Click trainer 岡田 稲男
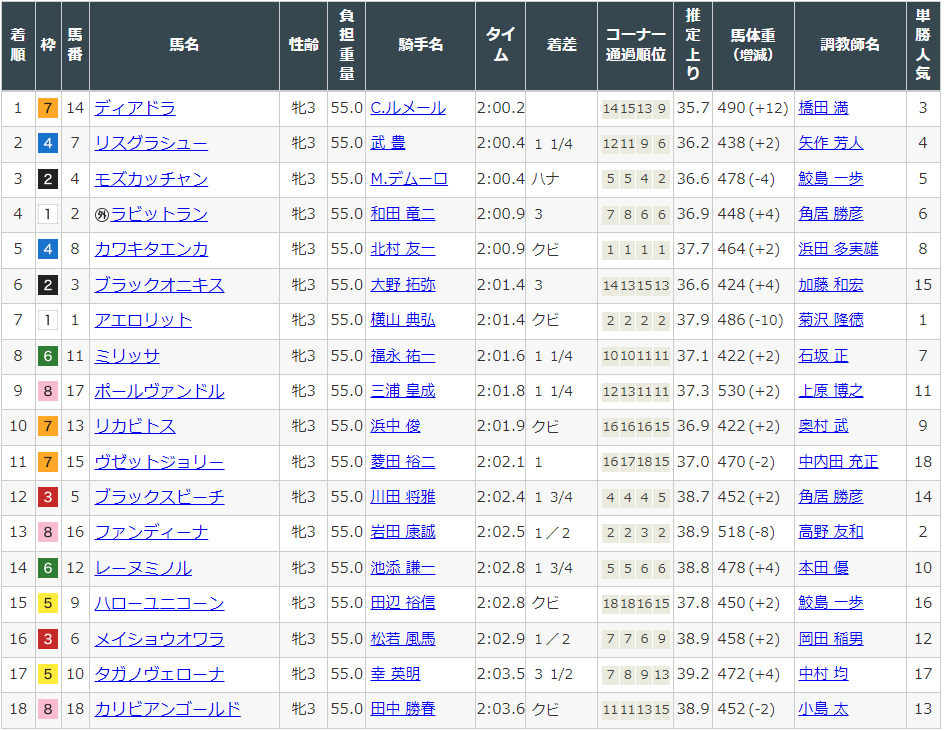 pyautogui.click(x=831, y=638)
